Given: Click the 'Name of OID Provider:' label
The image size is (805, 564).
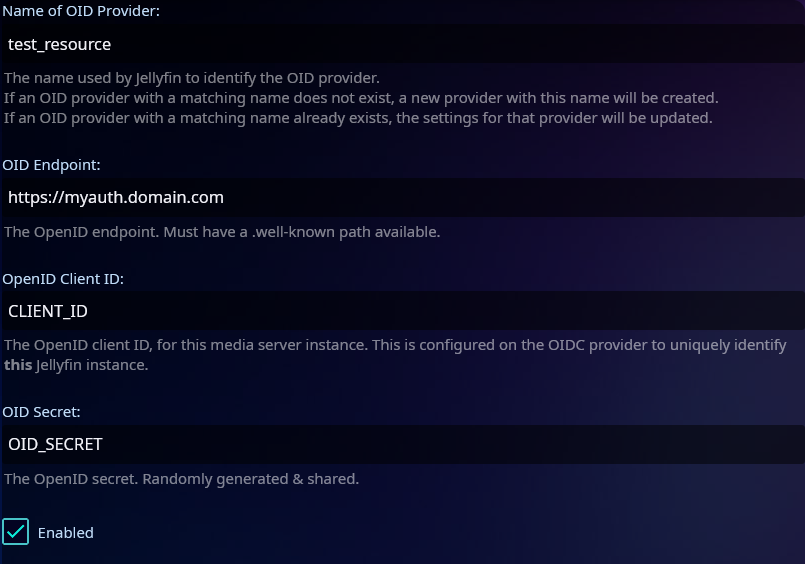Looking at the screenshot, I should 81,11.
